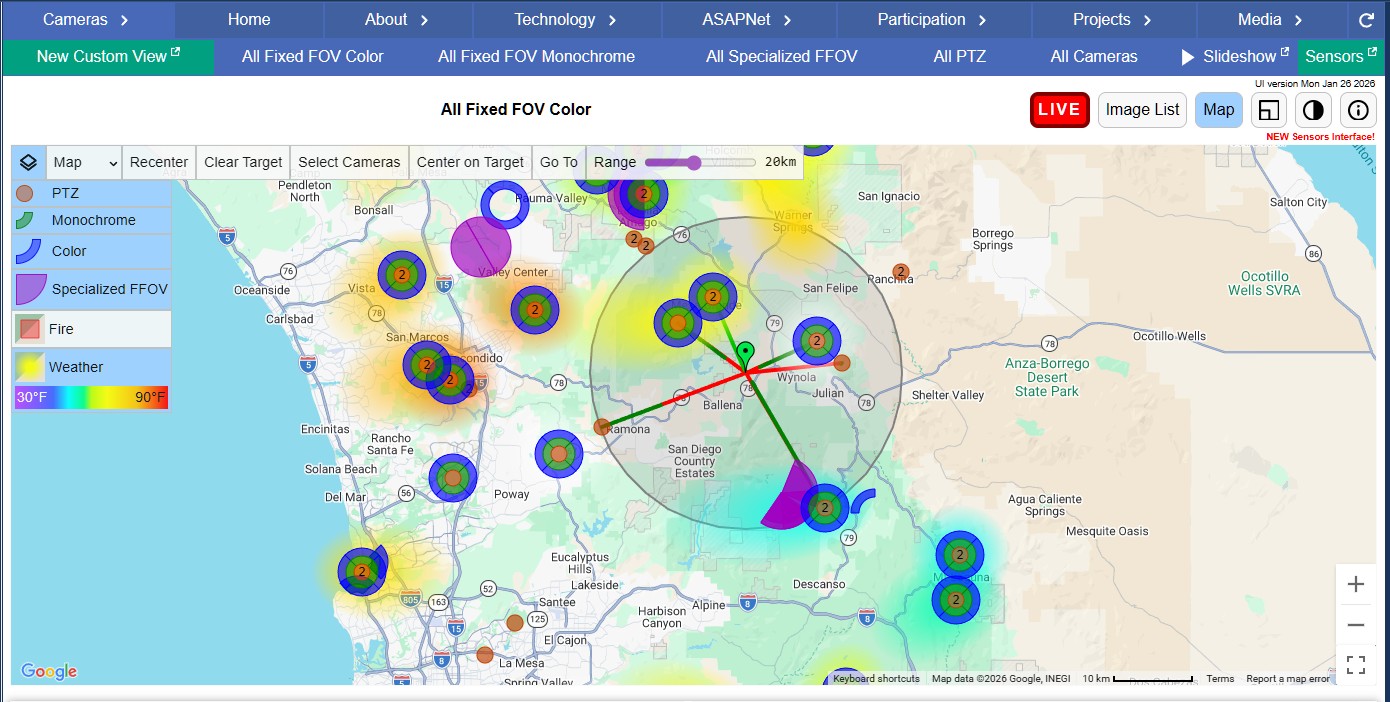Adjust the Range slider
This screenshot has height=702, width=1390.
(x=694, y=162)
